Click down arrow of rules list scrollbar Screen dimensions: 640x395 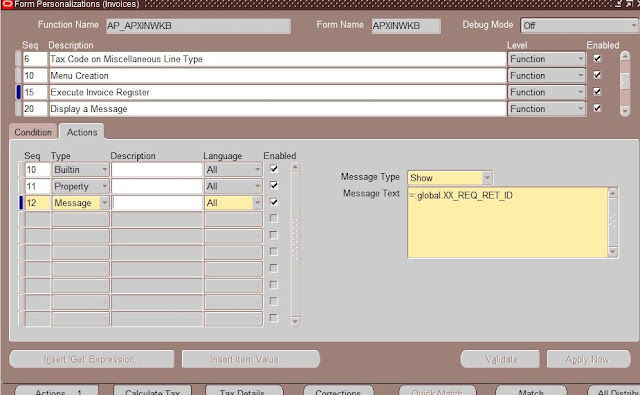tap(625, 111)
